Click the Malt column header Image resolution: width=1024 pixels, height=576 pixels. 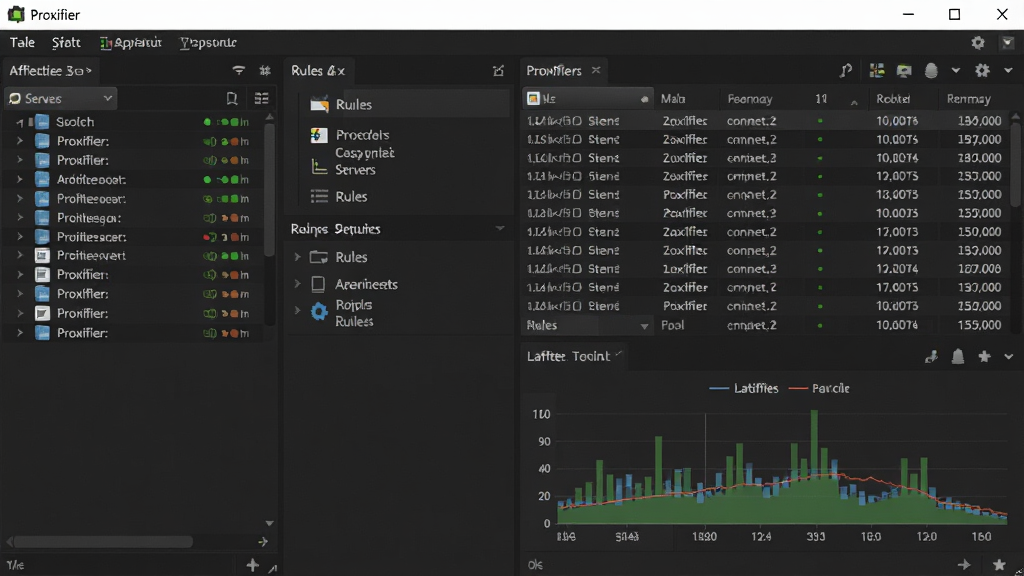coord(673,99)
